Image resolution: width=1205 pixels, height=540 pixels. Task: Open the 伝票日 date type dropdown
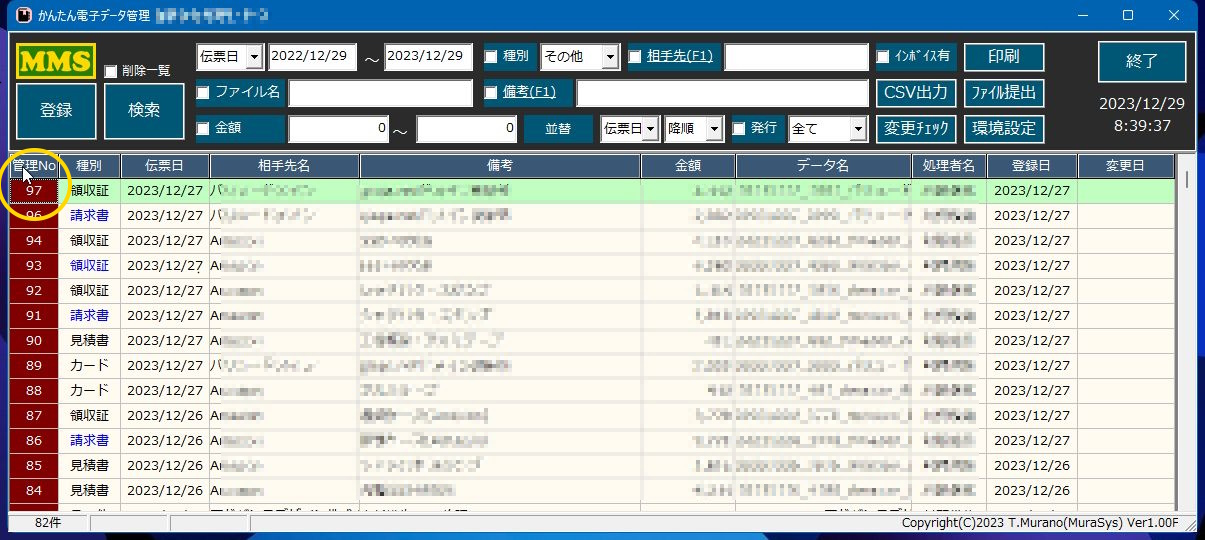(254, 57)
